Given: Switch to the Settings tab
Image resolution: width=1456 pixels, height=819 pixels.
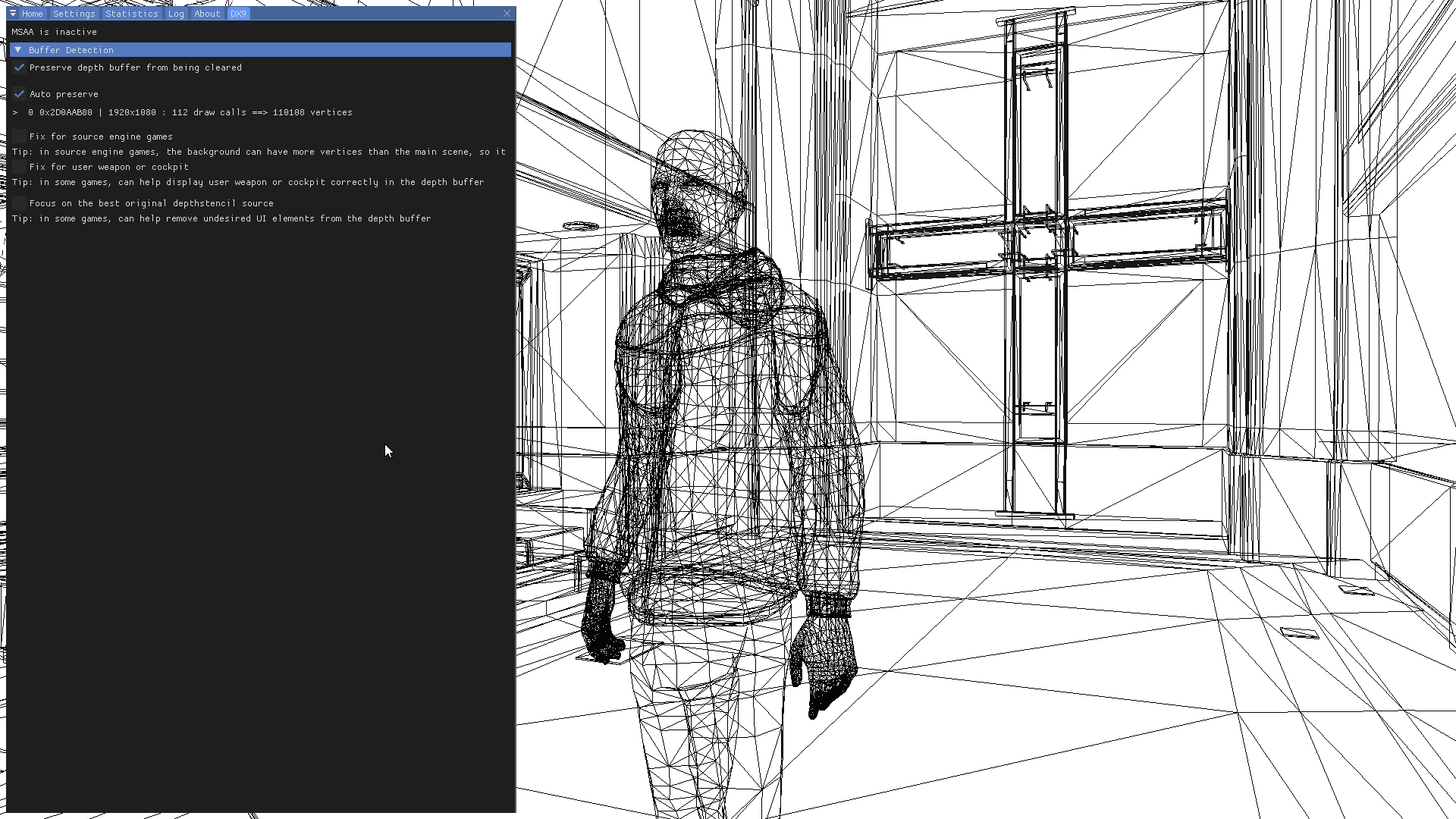Looking at the screenshot, I should [x=74, y=14].
